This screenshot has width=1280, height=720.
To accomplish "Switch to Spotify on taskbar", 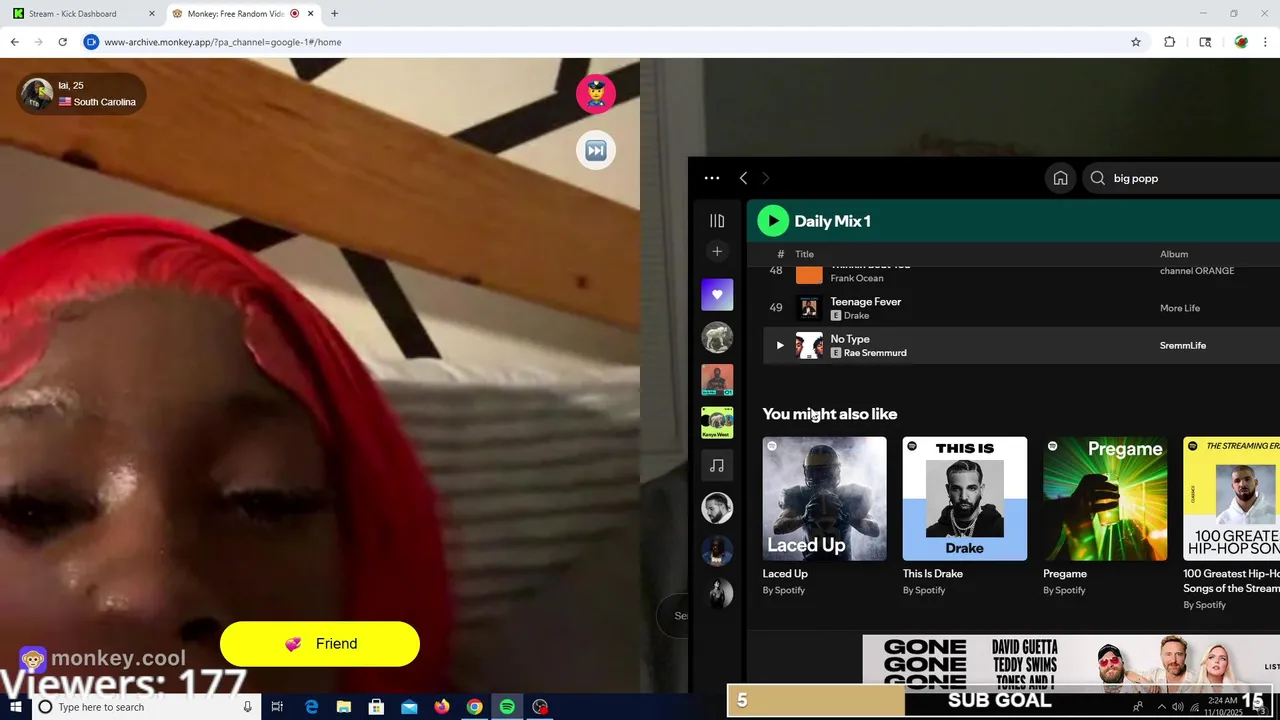I will pos(508,707).
